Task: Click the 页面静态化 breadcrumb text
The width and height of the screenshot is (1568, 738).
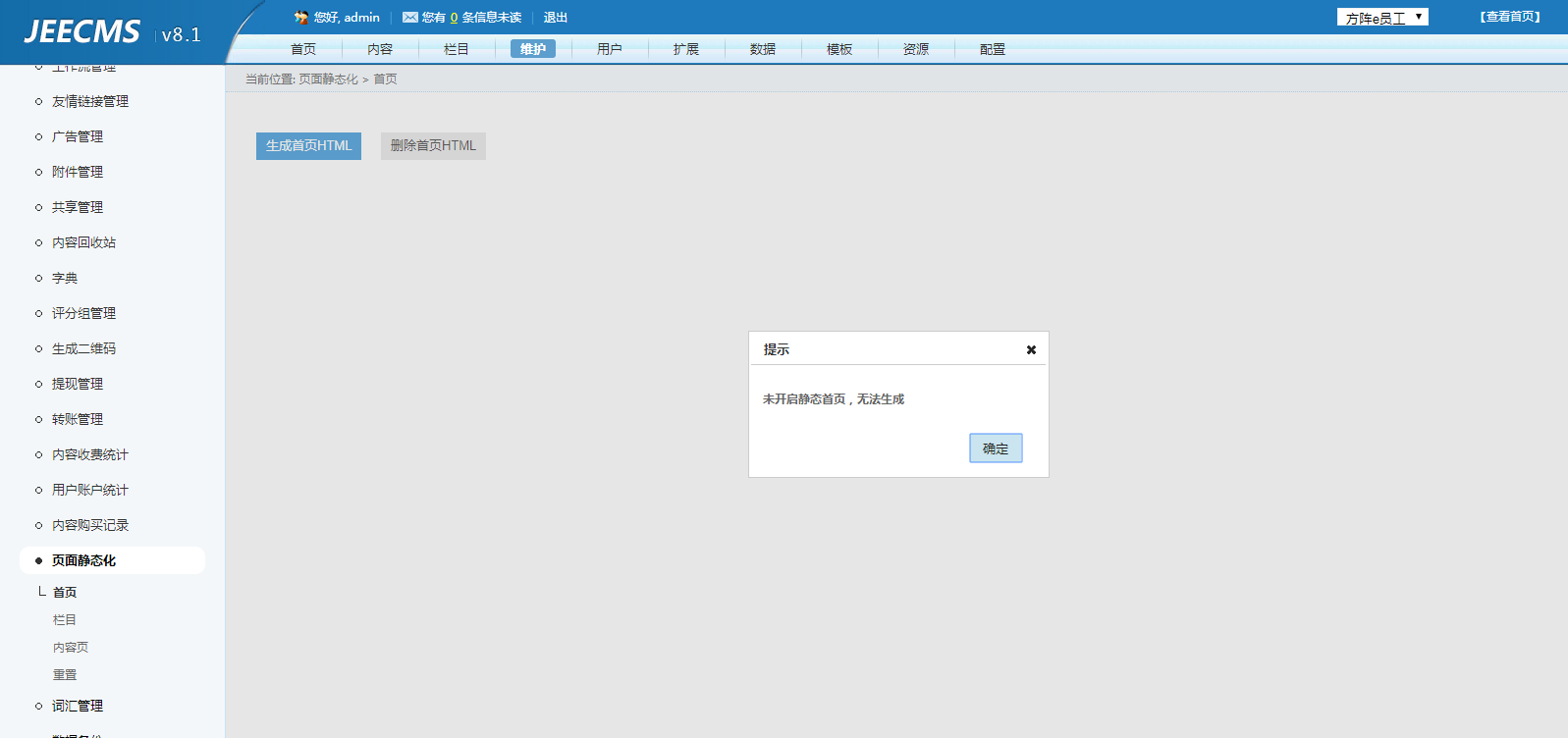Action: 328,79
